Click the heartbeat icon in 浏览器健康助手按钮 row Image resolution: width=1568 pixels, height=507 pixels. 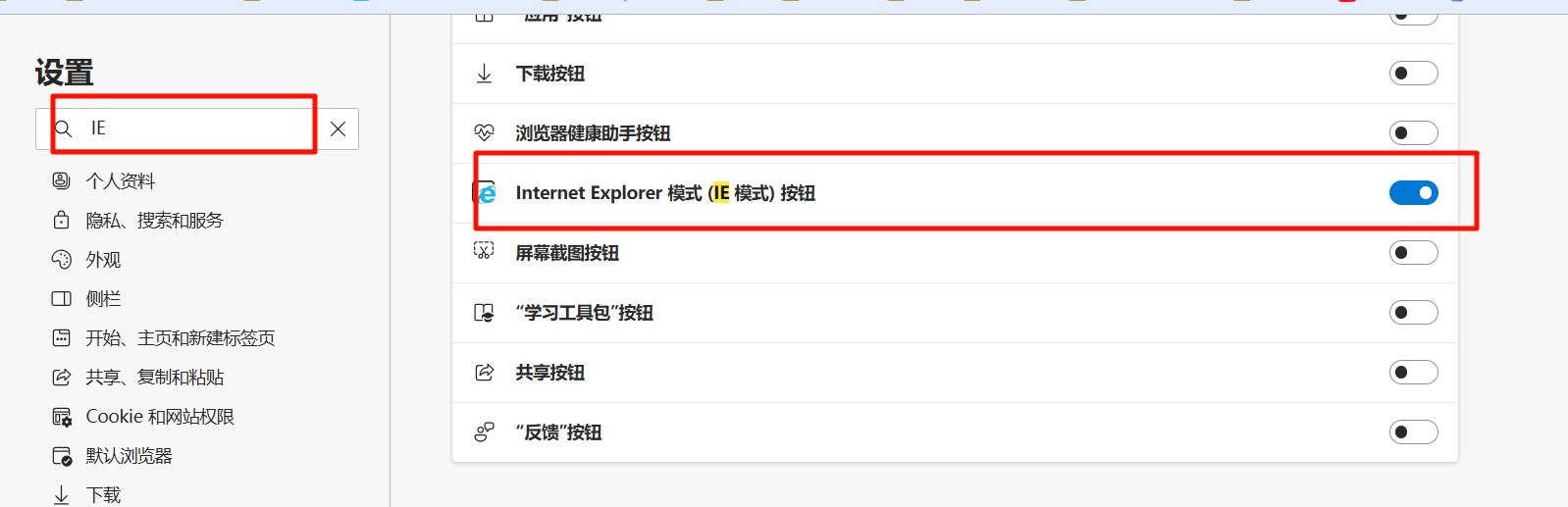click(x=484, y=132)
